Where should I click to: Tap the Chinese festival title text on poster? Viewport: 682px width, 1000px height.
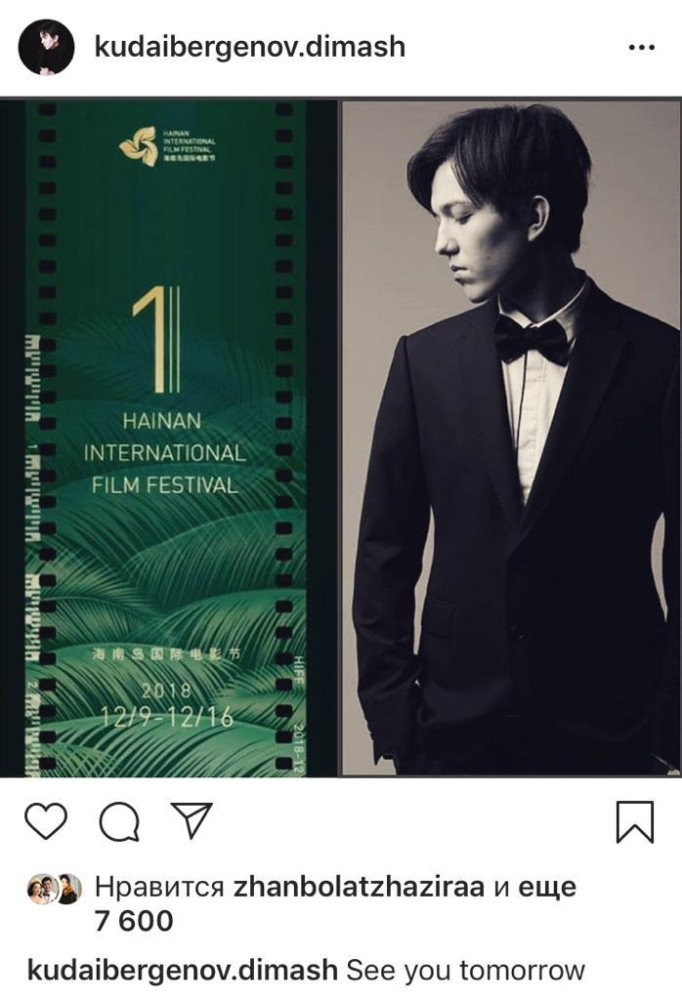167,654
